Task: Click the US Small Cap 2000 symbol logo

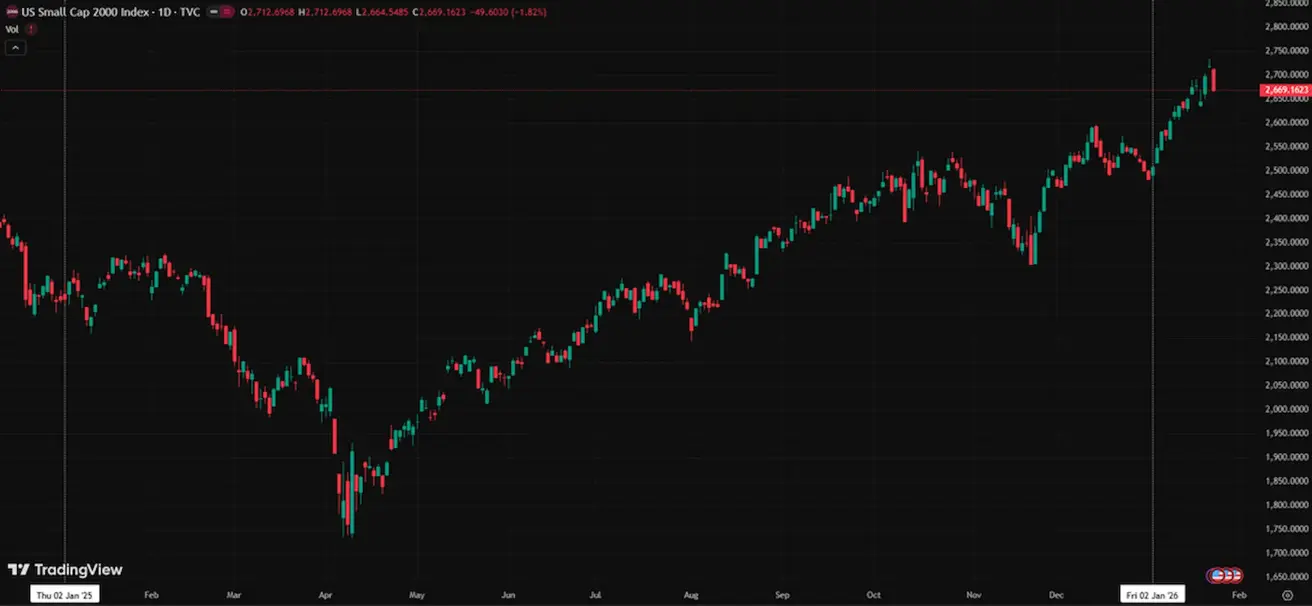Action: [x=11, y=12]
